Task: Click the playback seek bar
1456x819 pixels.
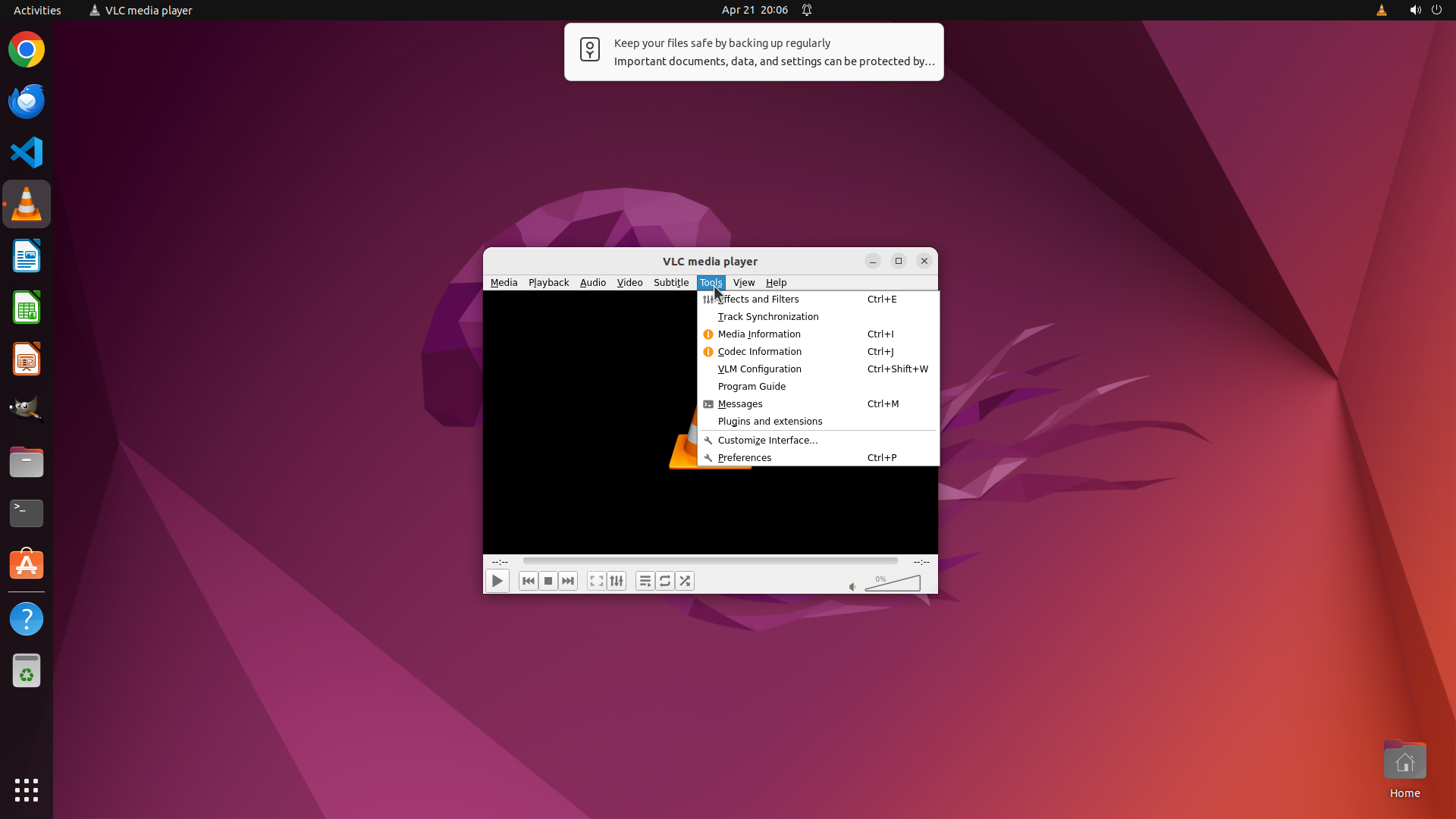Action: coord(710,561)
